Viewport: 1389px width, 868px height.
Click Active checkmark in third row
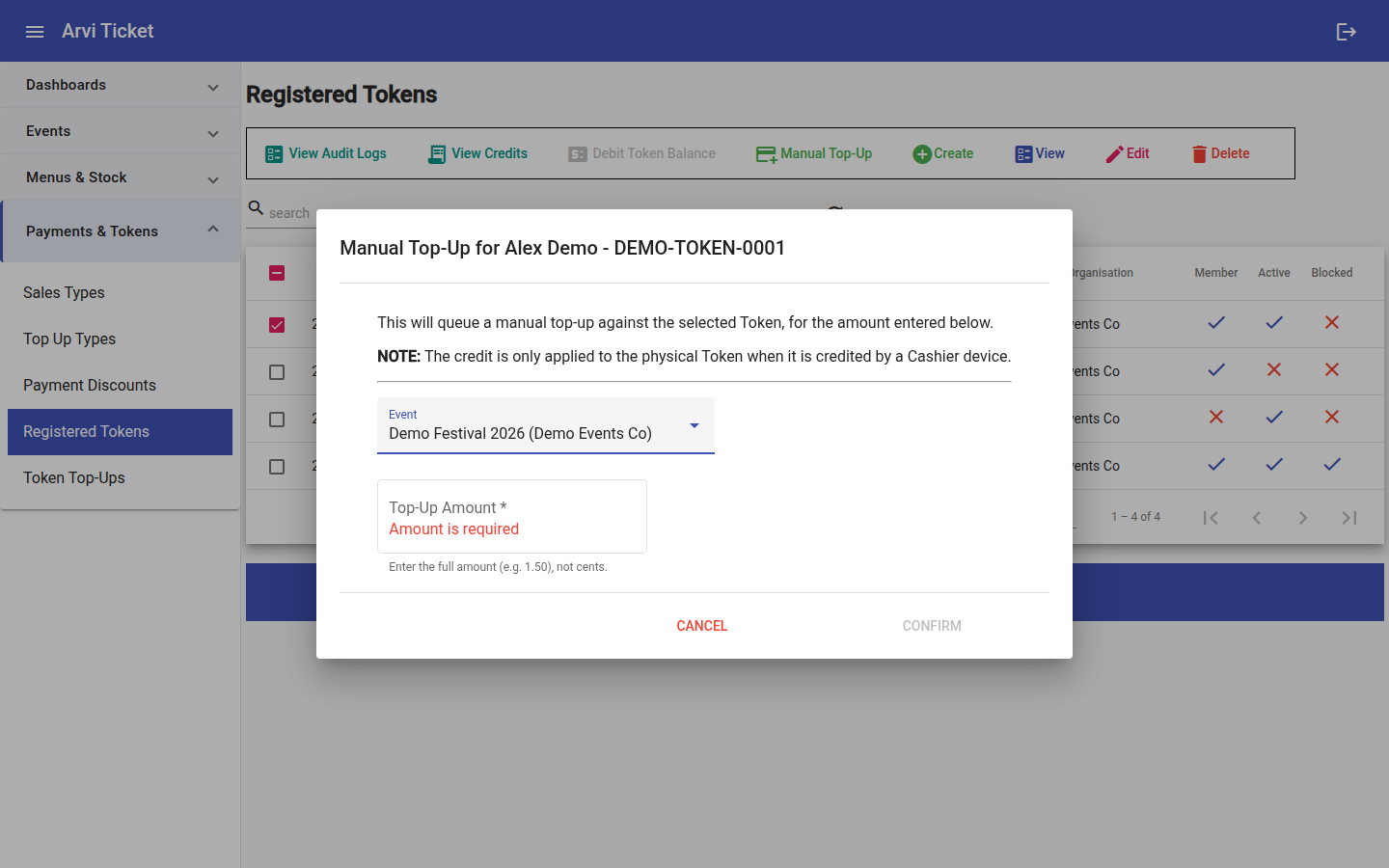pos(1274,418)
